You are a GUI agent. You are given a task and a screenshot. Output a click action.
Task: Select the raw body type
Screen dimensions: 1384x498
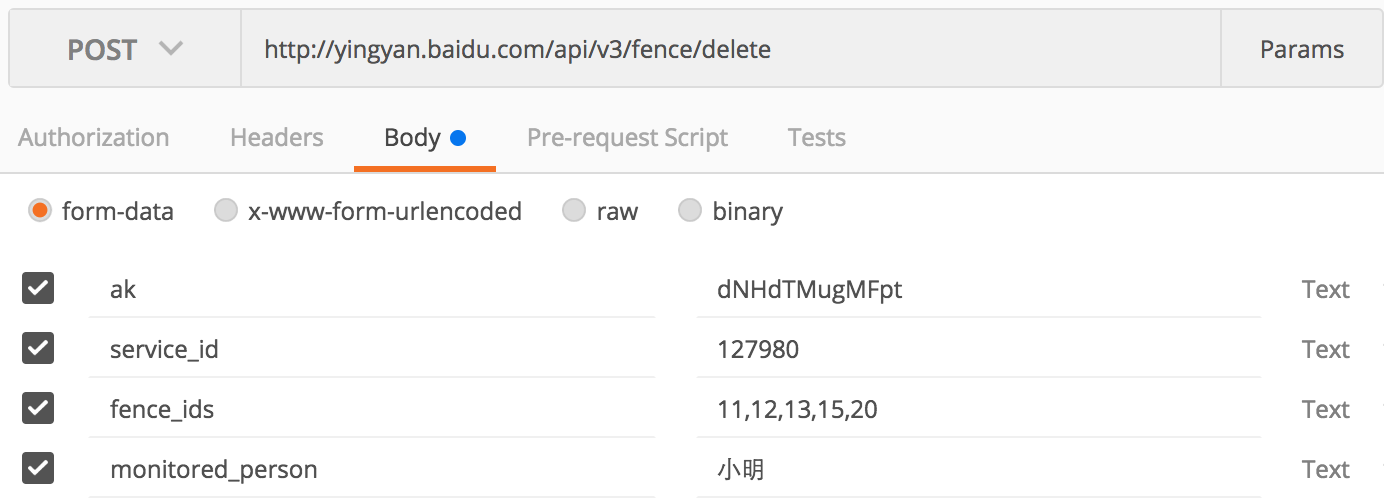tap(573, 211)
